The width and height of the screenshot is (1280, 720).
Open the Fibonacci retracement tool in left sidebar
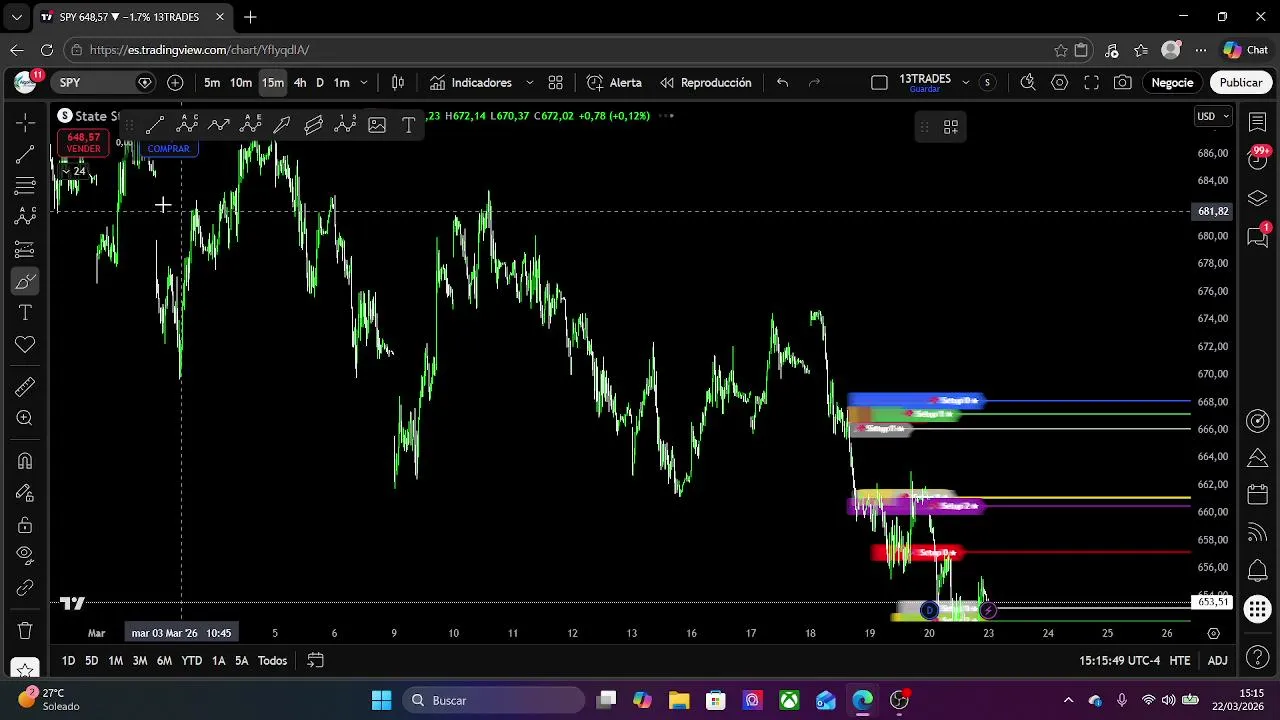tap(25, 186)
